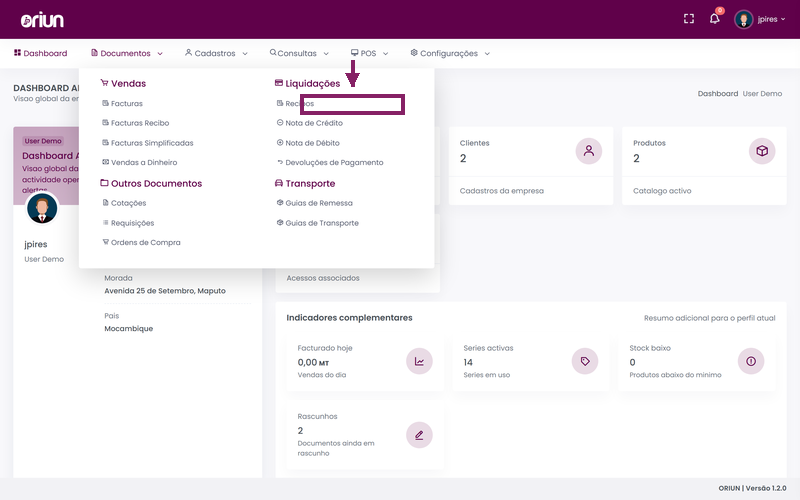800x500 pixels.
Task: Click the Guias de Transporte box icon
Action: coord(280,222)
